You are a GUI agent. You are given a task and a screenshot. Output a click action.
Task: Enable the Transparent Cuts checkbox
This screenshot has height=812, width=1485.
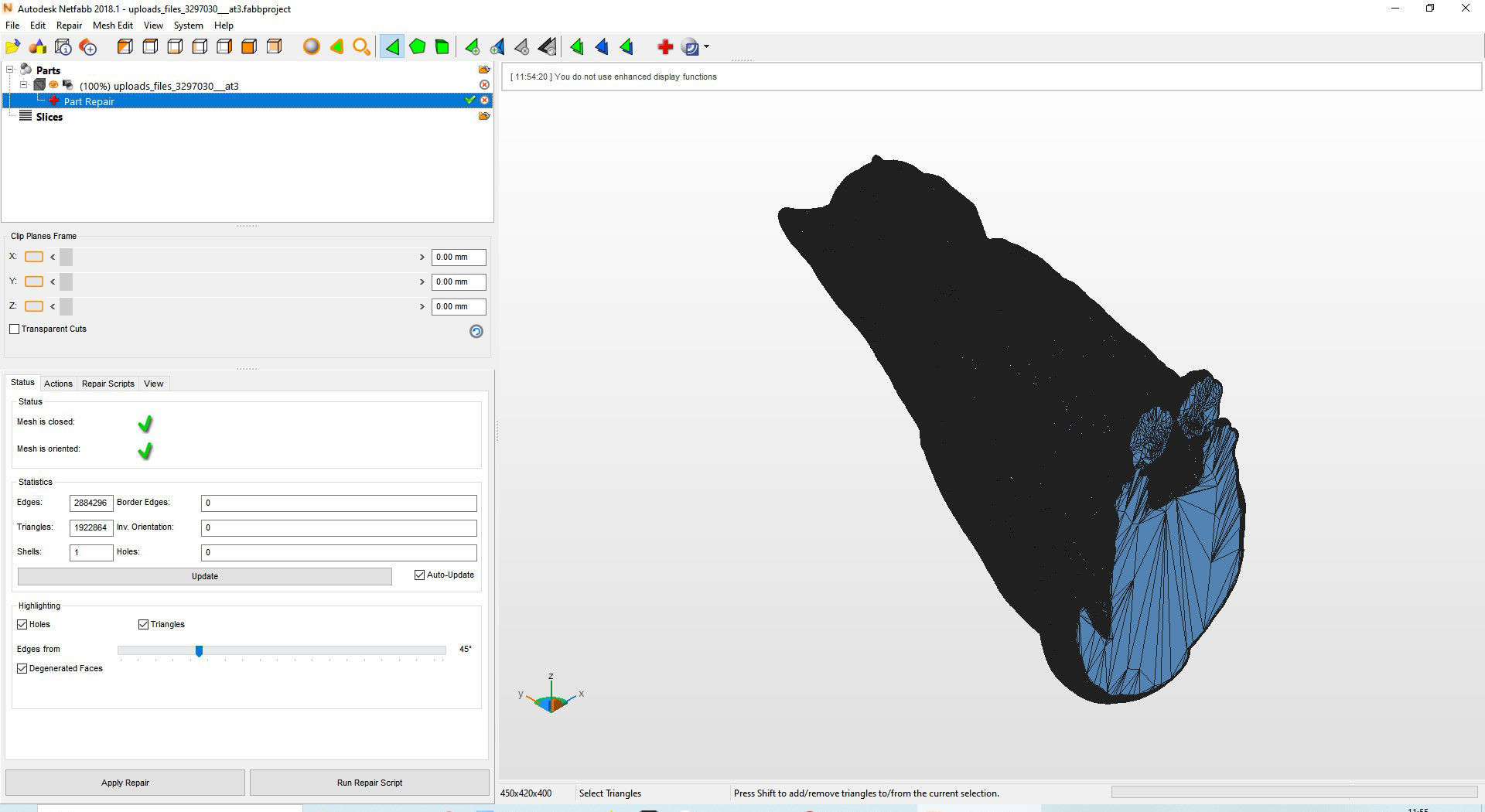(14, 329)
